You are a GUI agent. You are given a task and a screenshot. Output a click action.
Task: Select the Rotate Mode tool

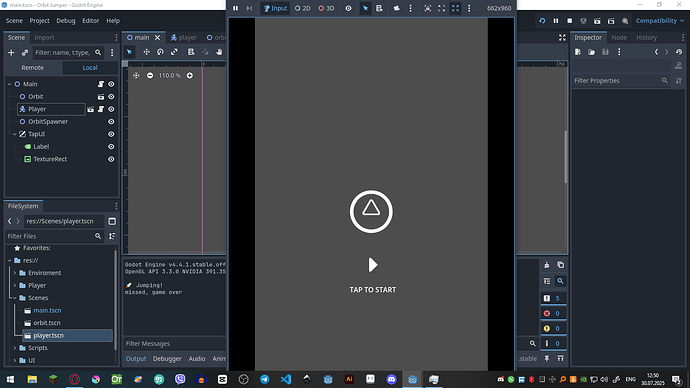(160, 52)
